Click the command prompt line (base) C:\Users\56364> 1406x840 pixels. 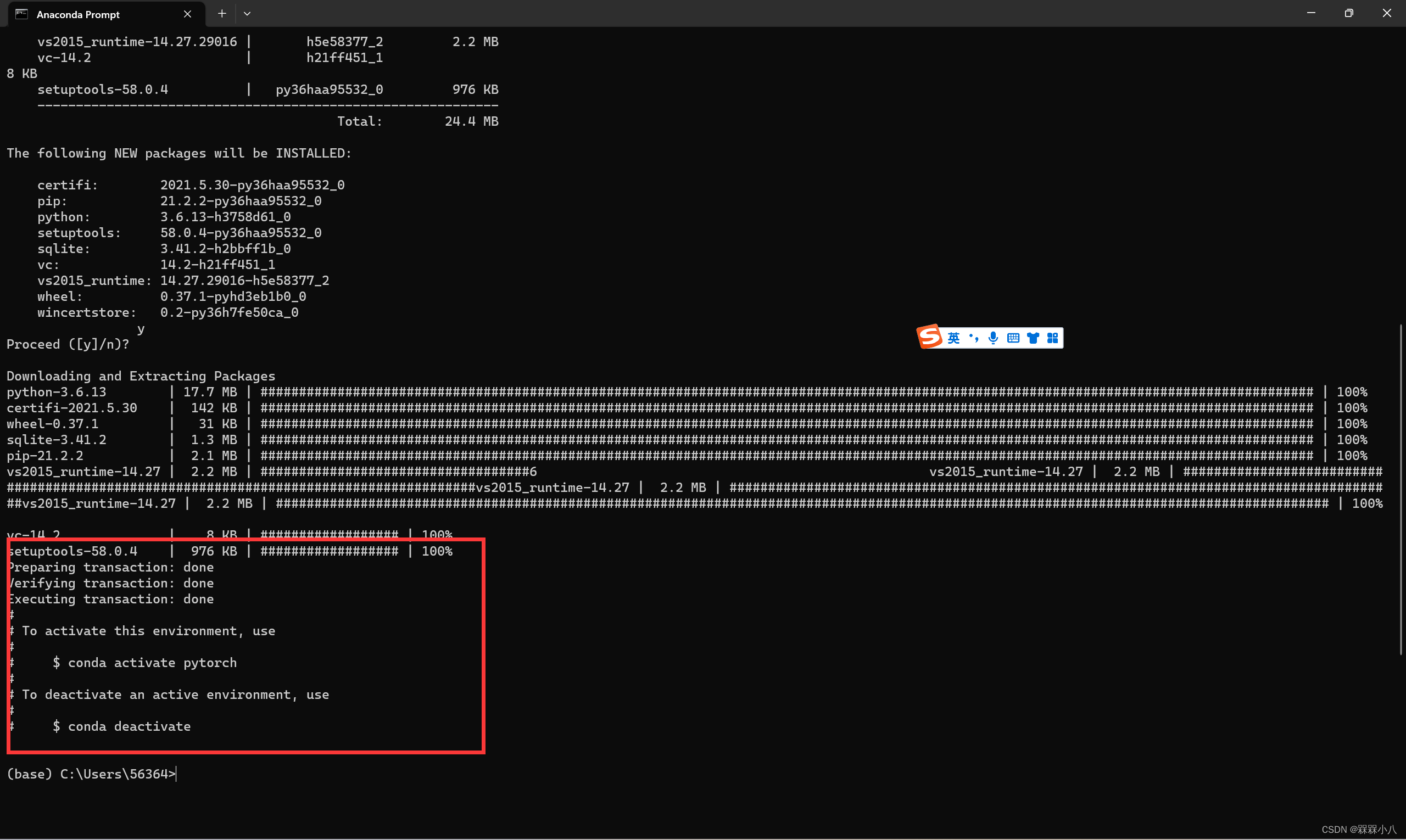(x=91, y=774)
